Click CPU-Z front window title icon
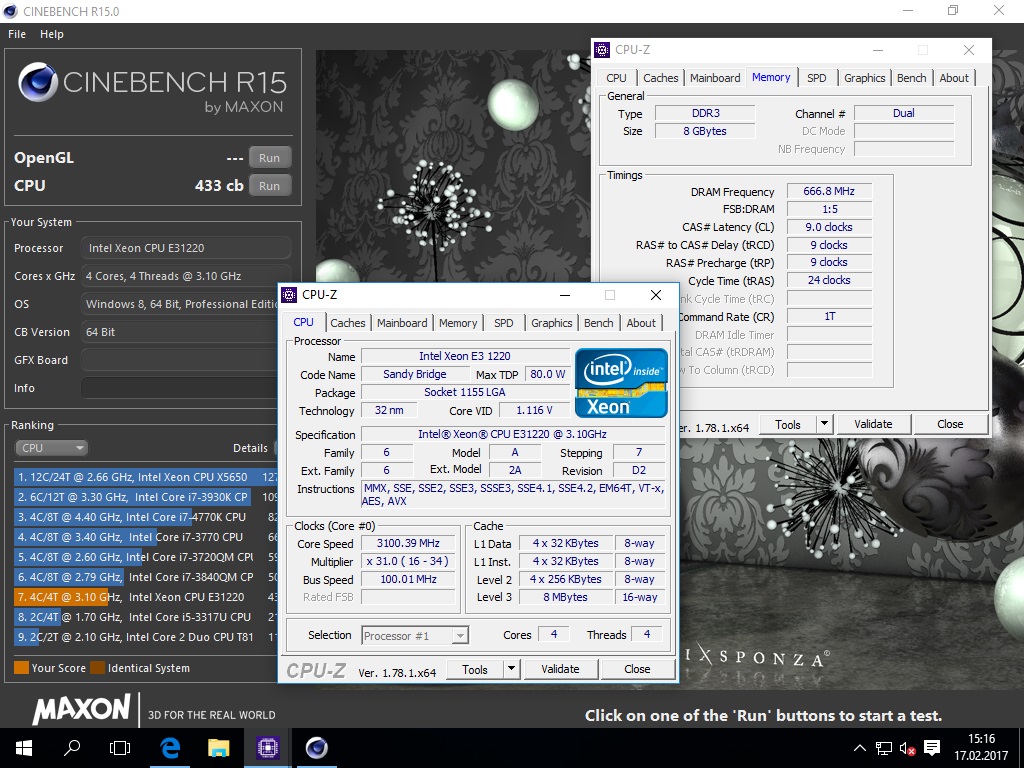Image resolution: width=1024 pixels, height=768 pixels. point(289,295)
